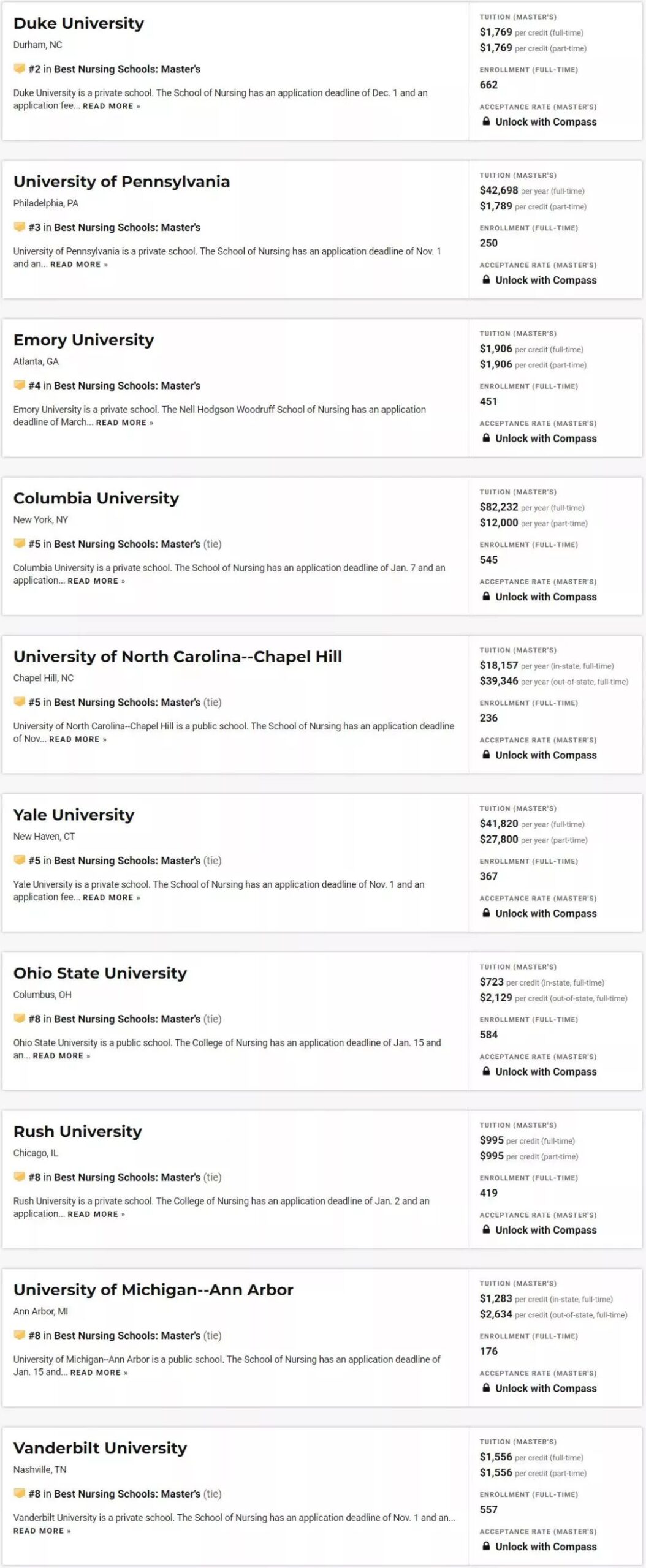Click the lock icon in Emory's acceptance rate
This screenshot has height=1568, width=646.
(x=486, y=438)
